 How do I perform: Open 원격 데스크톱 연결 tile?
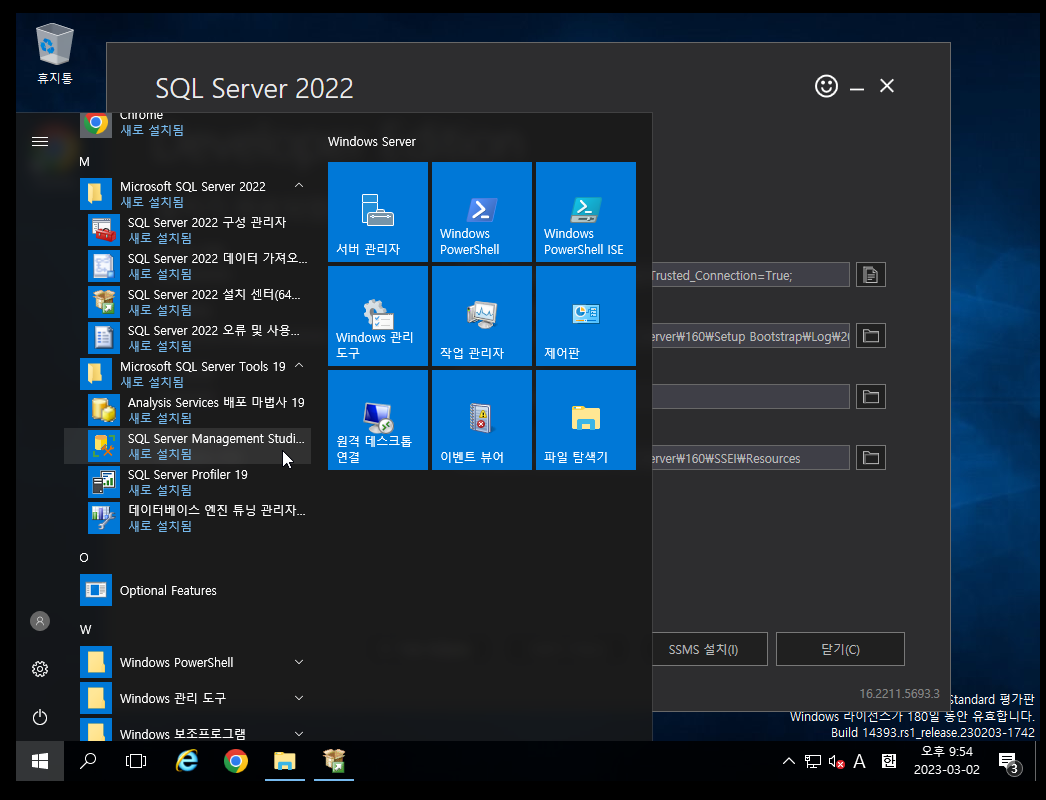tap(378, 420)
